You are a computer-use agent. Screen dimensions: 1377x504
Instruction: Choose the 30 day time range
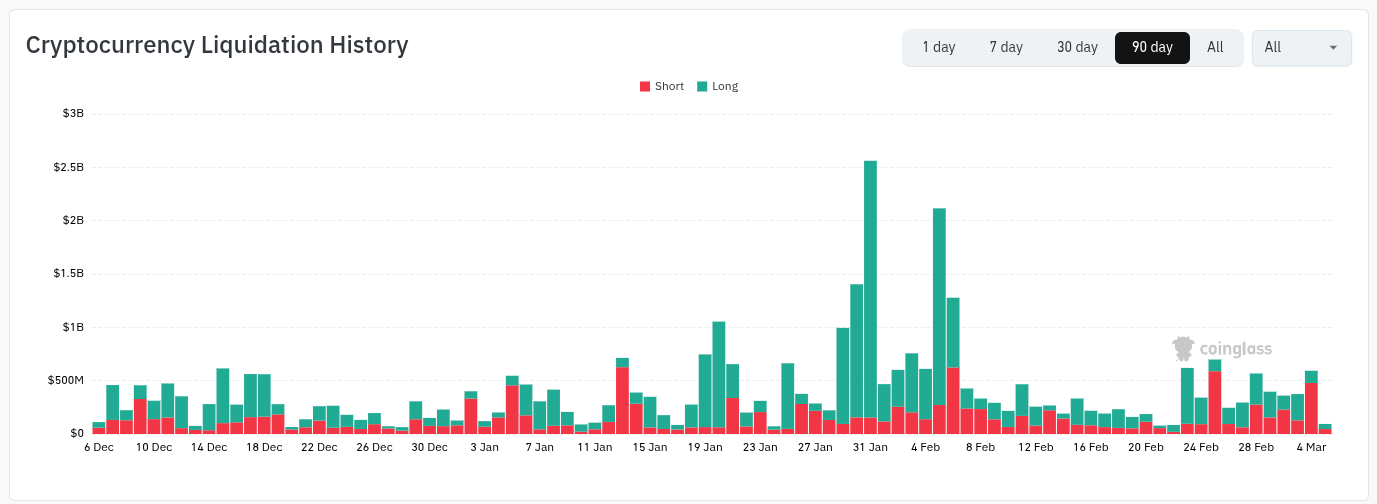(x=1077, y=47)
